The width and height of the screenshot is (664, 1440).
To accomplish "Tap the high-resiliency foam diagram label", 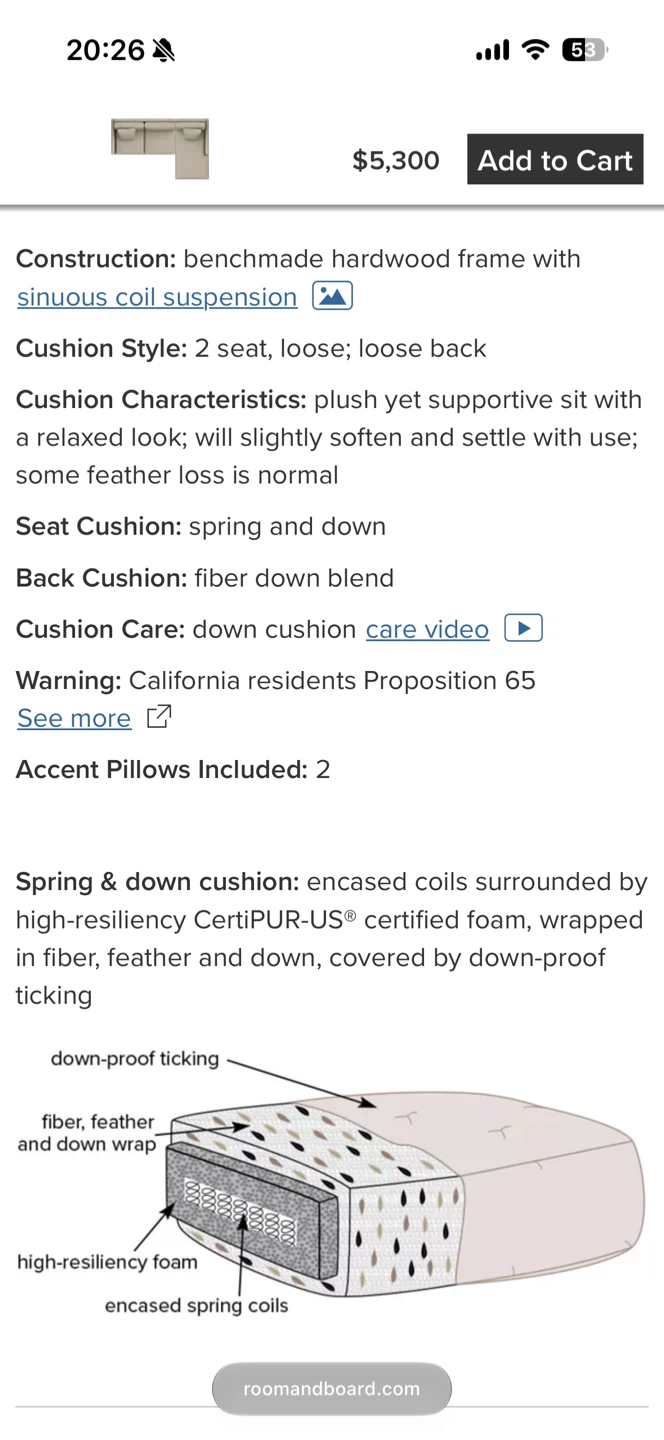I will 107,1262.
